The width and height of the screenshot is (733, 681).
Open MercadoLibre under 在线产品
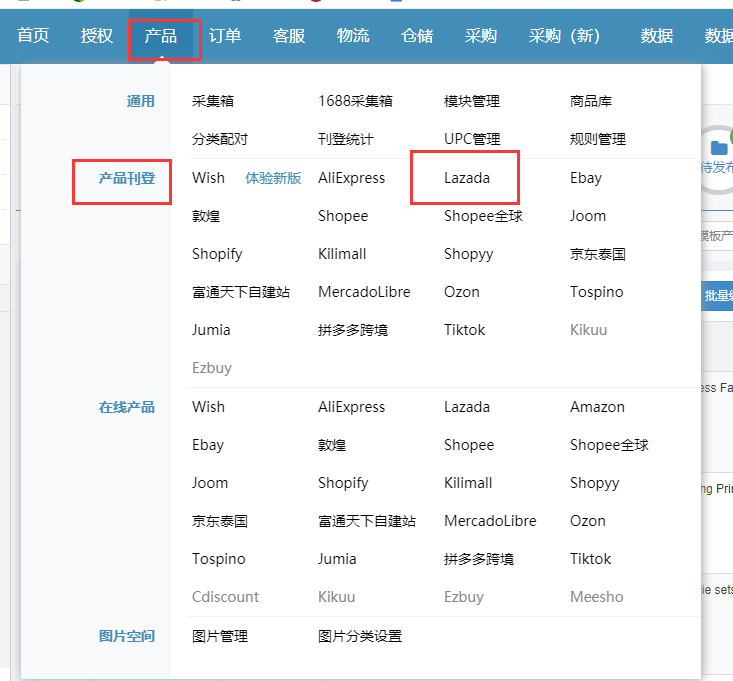pos(490,521)
